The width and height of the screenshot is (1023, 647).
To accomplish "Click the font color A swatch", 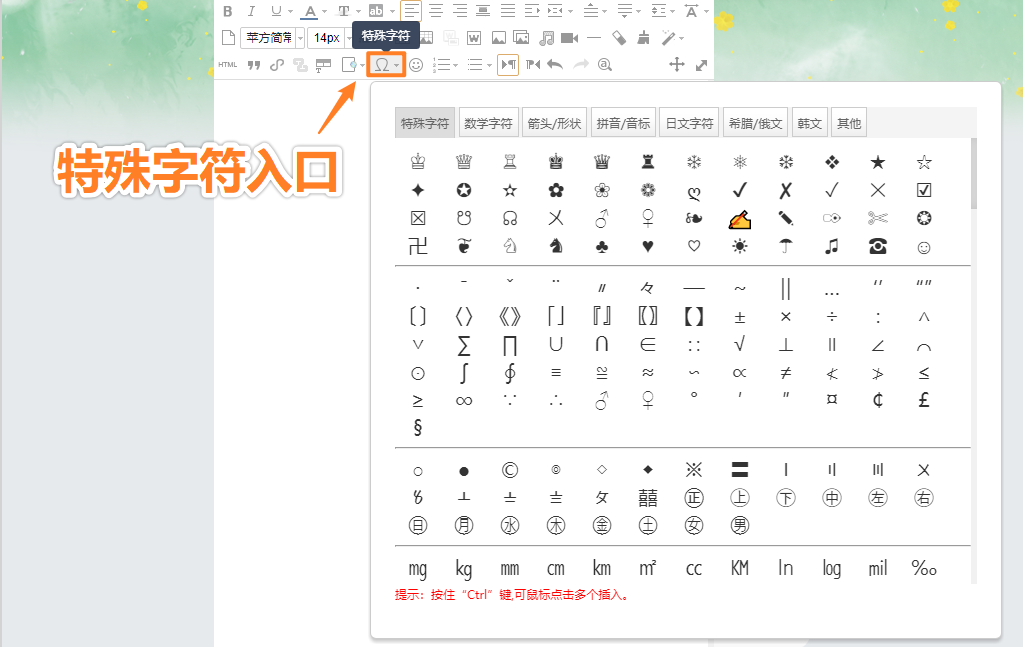I will (309, 12).
